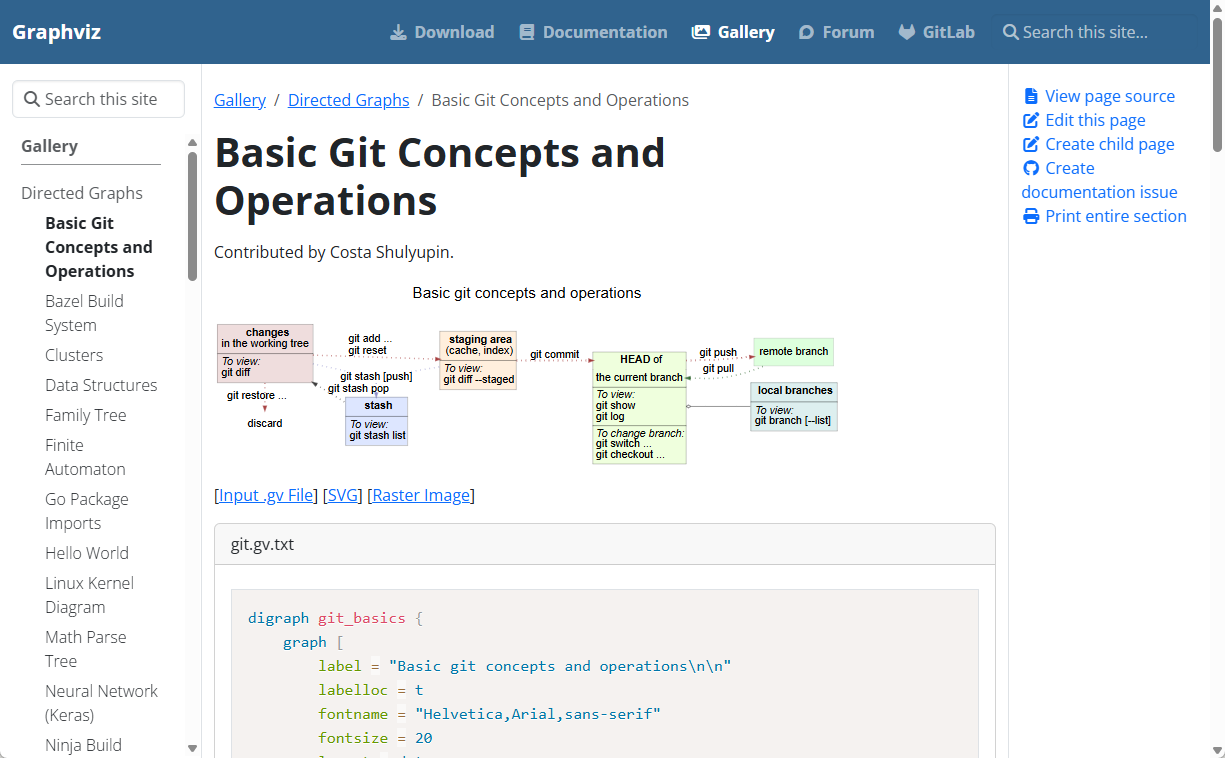The image size is (1225, 758).
Task: Click the page scrollbar thumb
Action: 1217,84
